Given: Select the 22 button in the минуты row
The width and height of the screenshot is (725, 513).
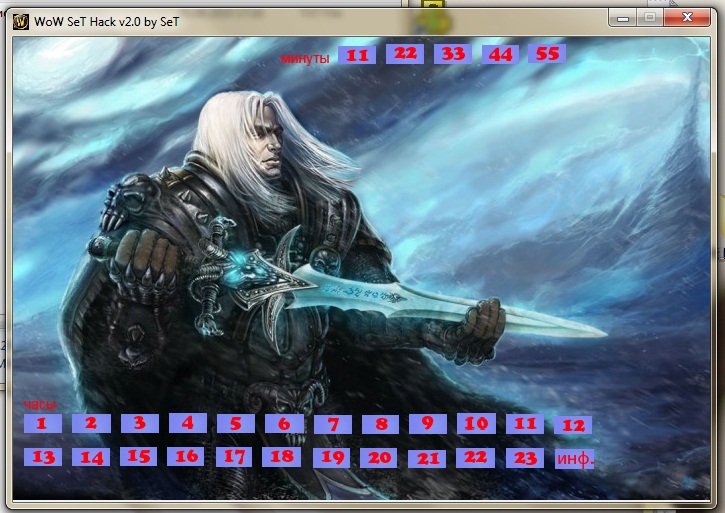Looking at the screenshot, I should point(405,54).
